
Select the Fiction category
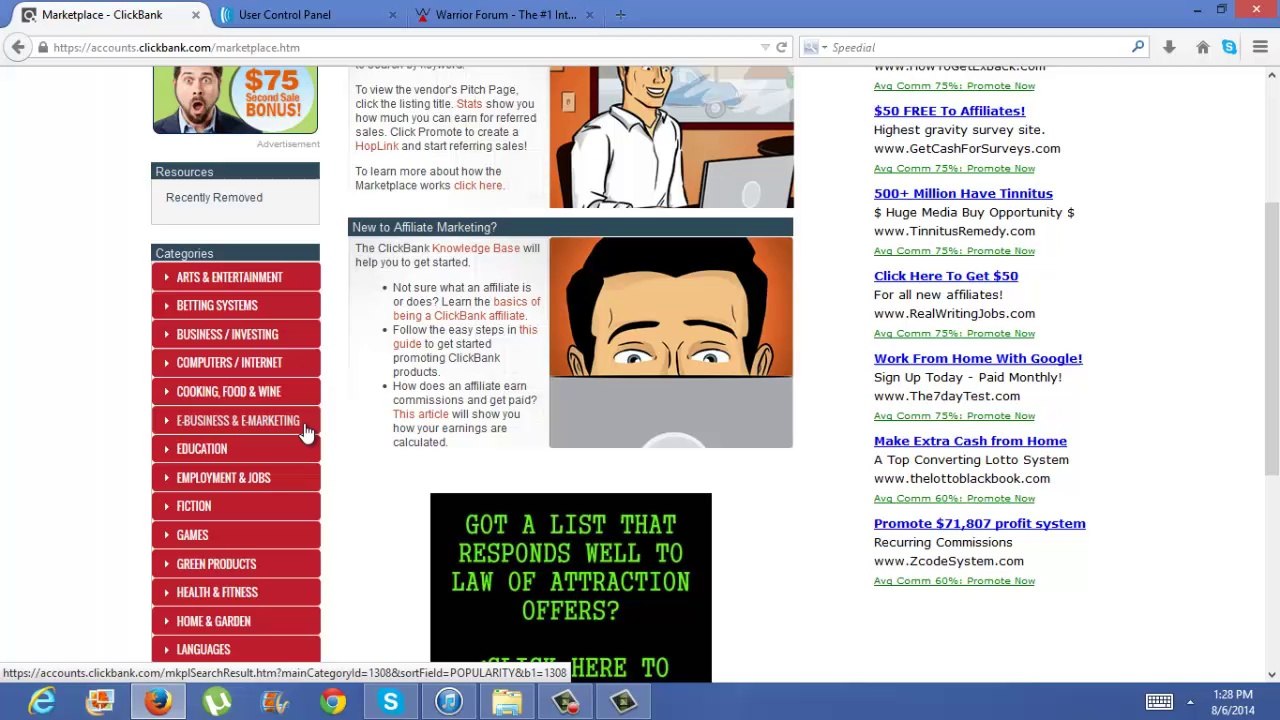pyautogui.click(x=236, y=506)
